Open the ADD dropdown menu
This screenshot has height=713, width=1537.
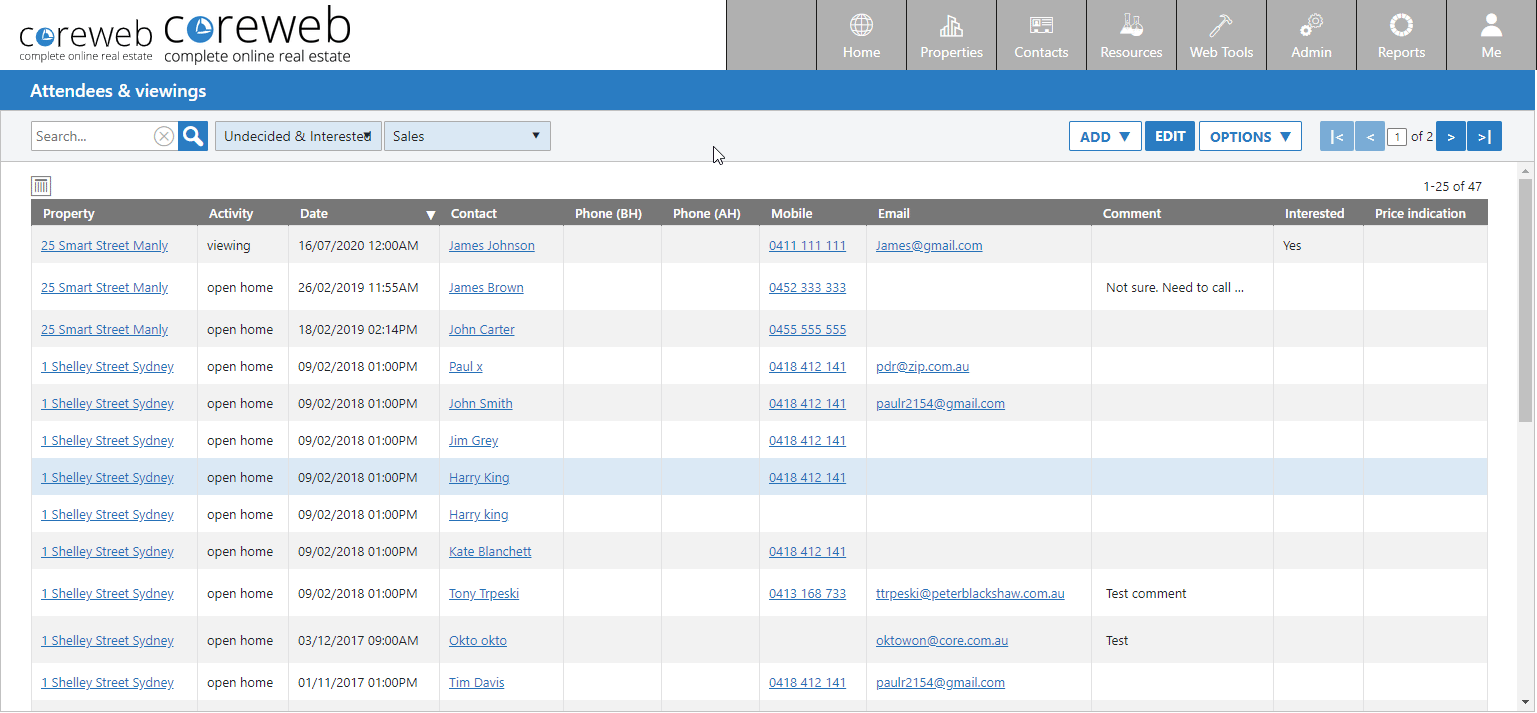point(1105,137)
